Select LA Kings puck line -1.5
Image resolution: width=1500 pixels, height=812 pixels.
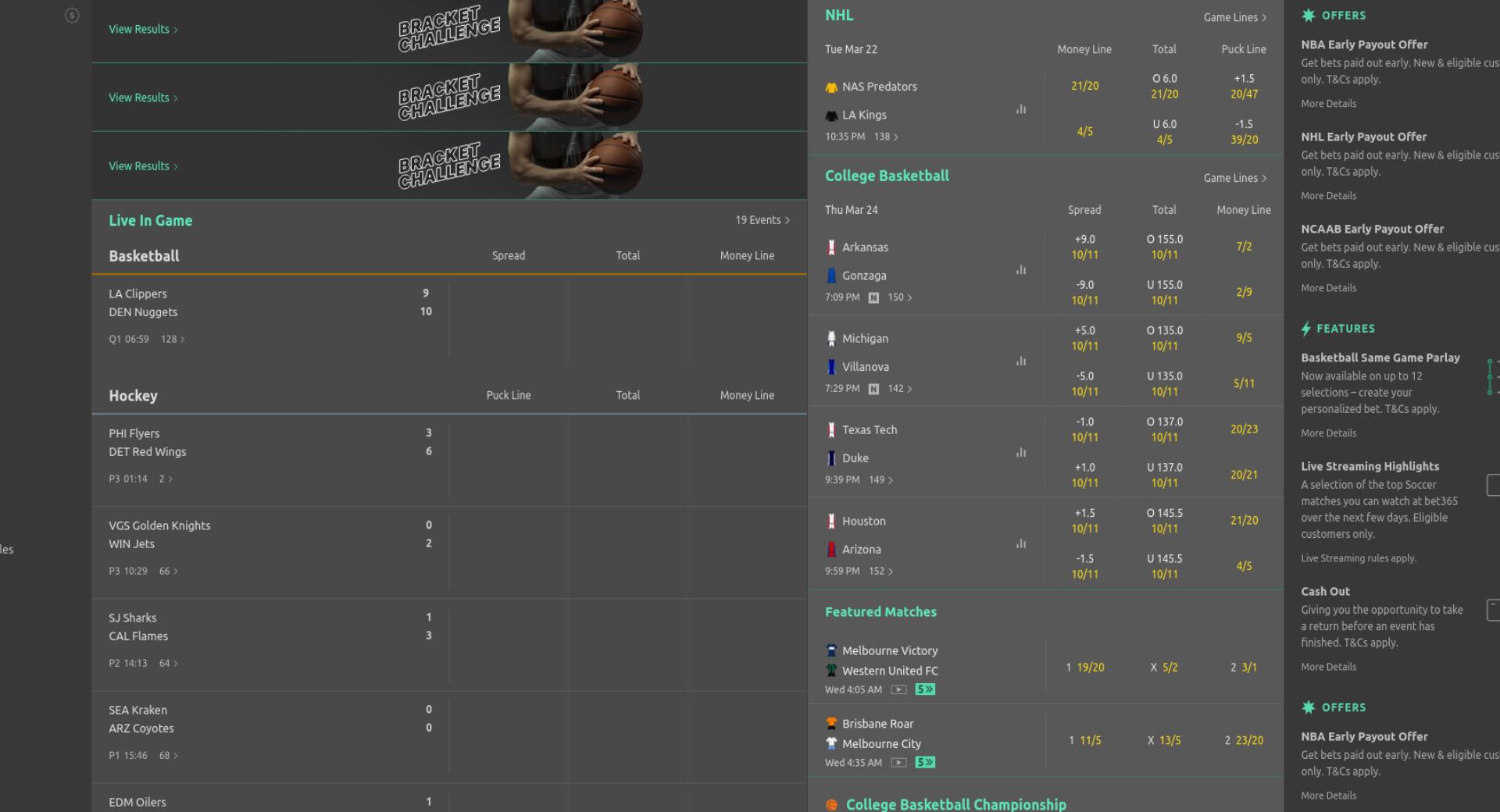(x=1244, y=132)
